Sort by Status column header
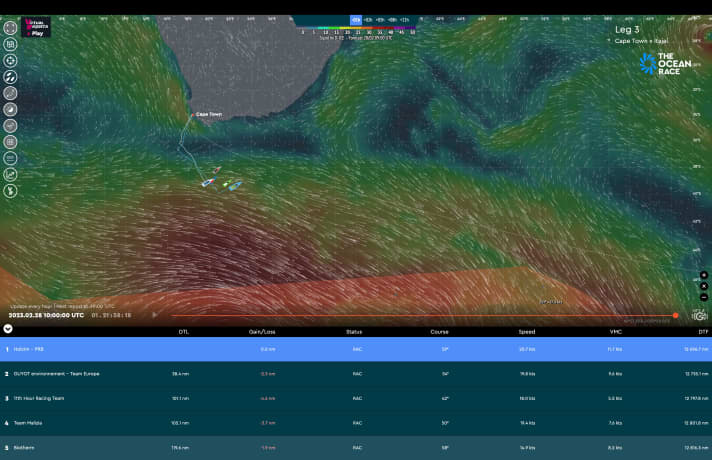The height and width of the screenshot is (460, 712). click(354, 332)
